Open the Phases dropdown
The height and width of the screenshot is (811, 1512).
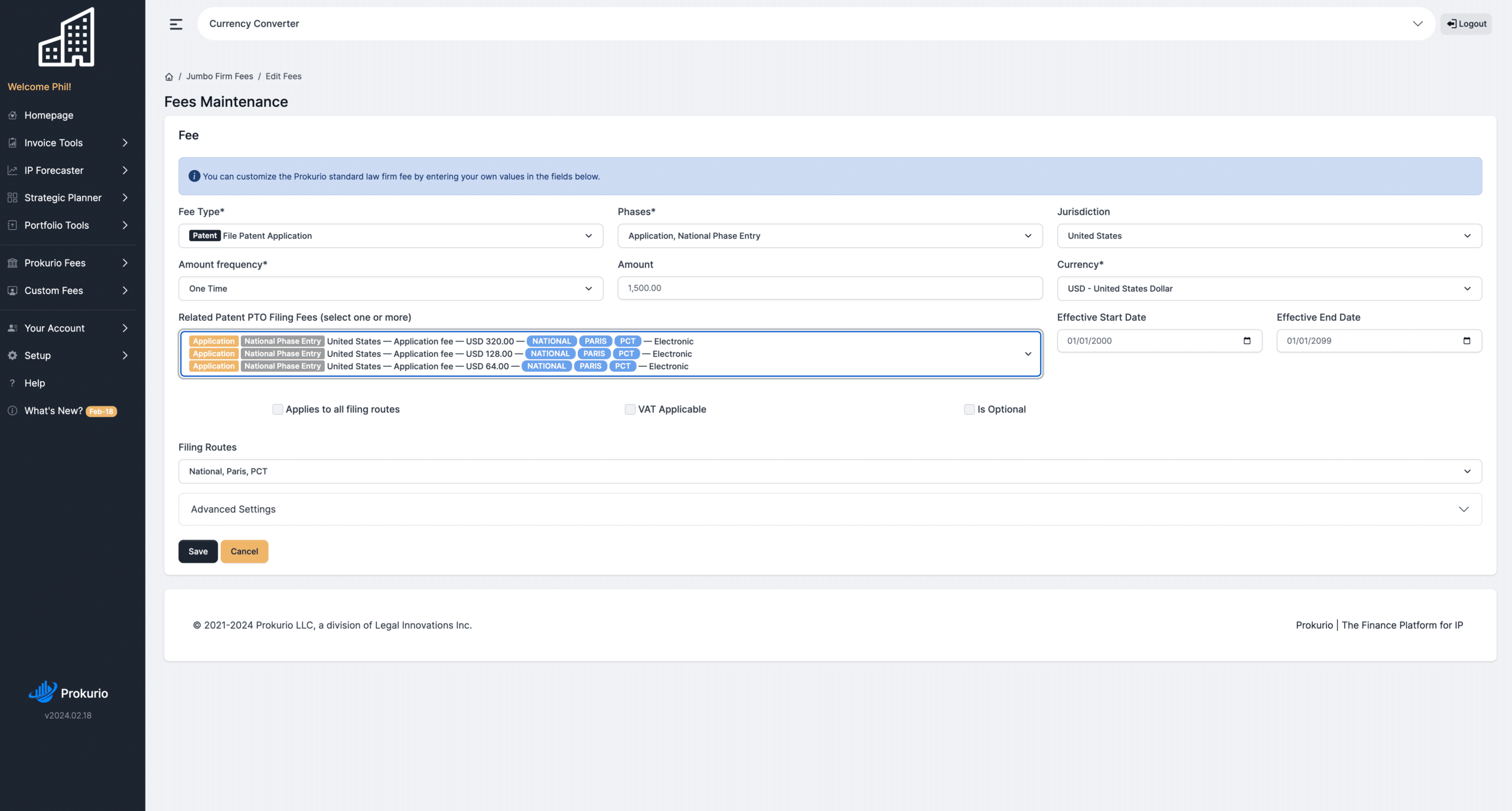(x=830, y=236)
